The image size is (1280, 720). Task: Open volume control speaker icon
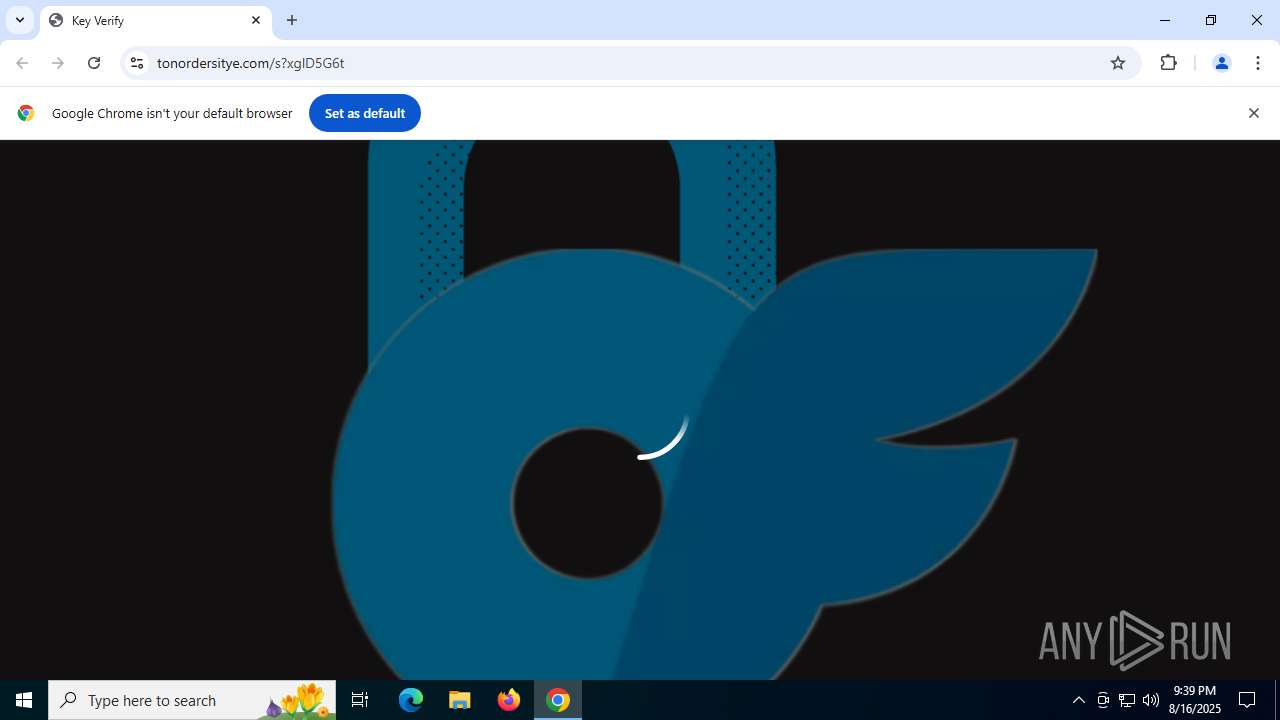[1151, 700]
